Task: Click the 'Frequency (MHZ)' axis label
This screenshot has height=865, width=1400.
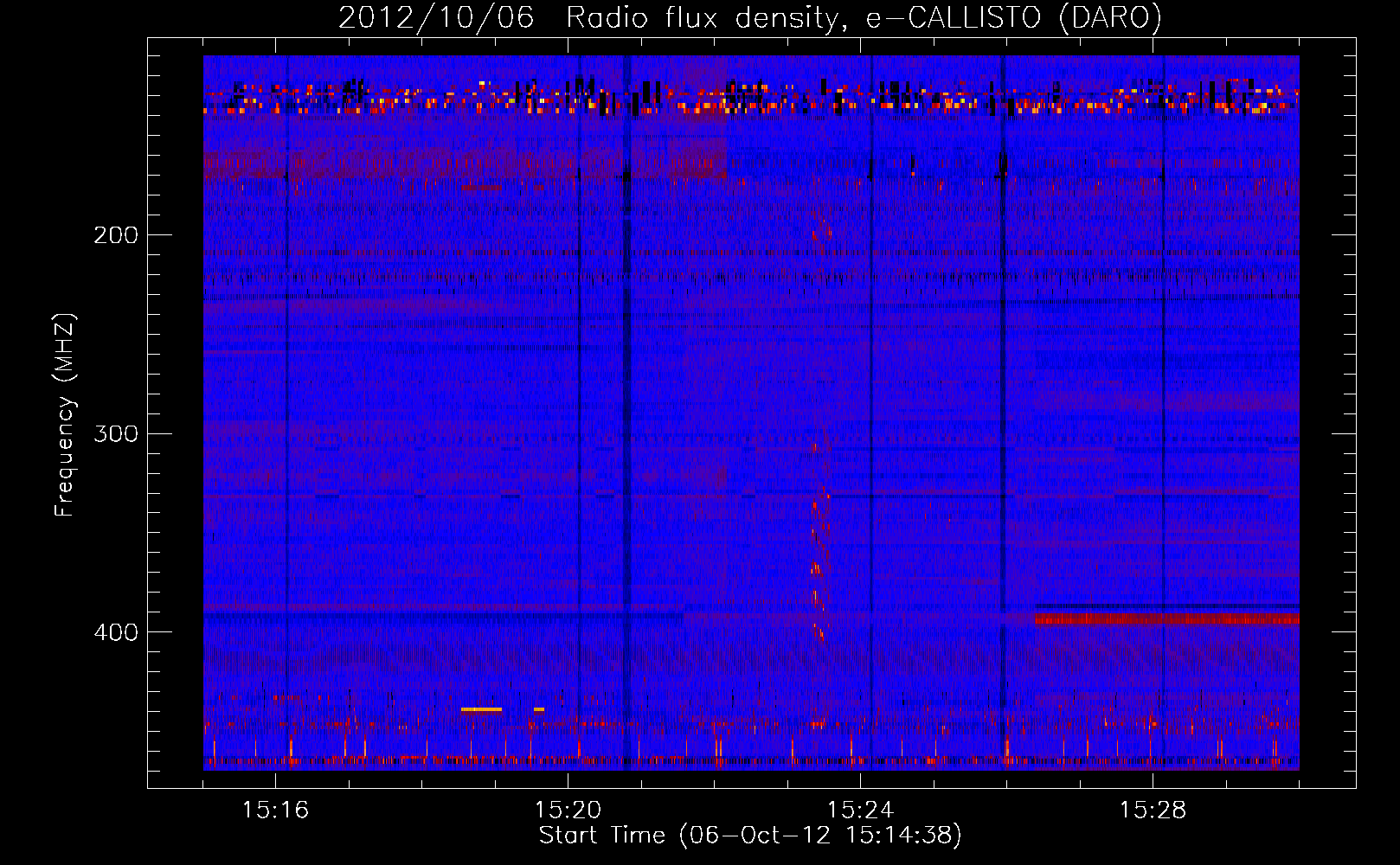Action: point(65,415)
